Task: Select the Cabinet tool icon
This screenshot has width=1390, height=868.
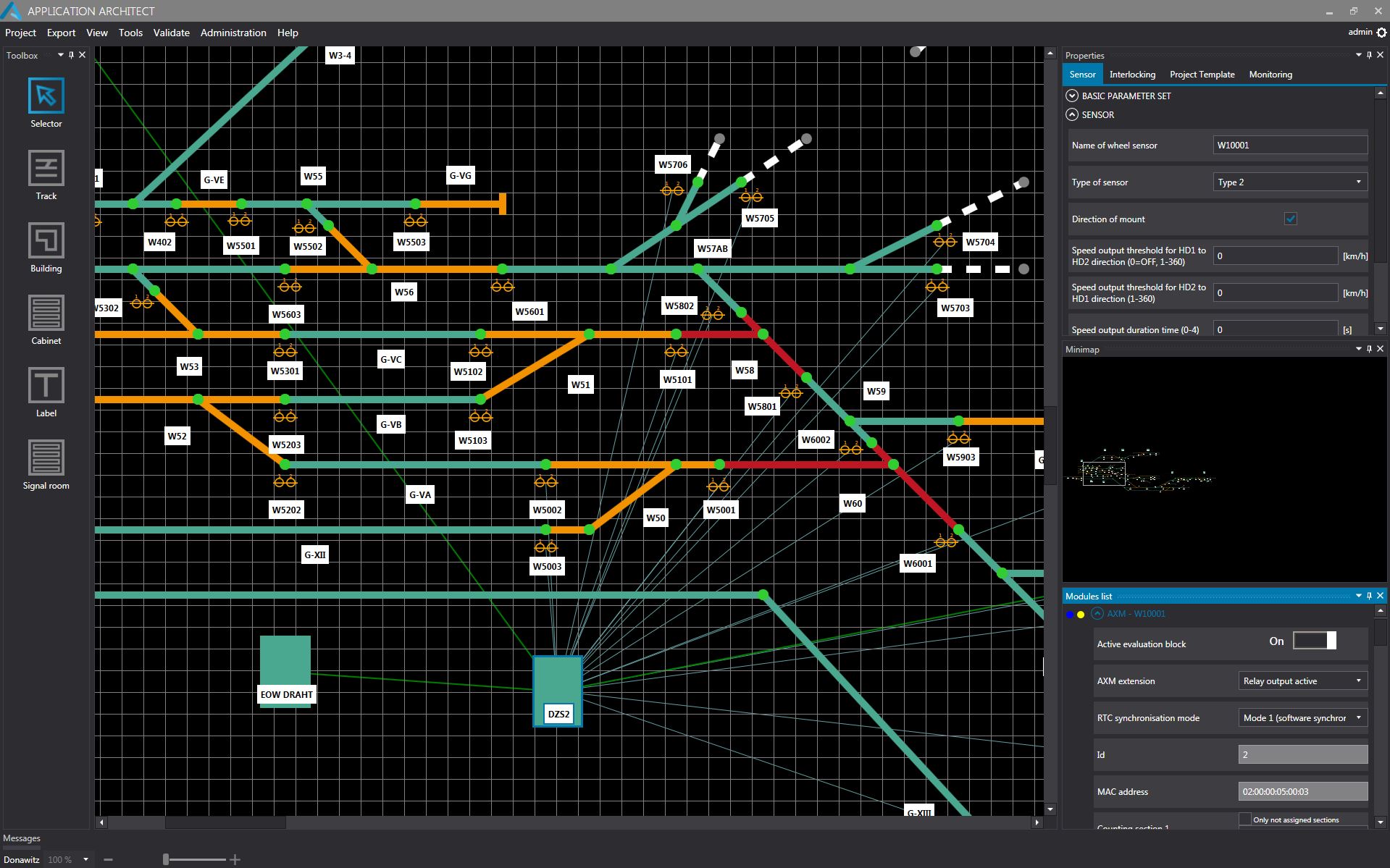Action: coord(46,313)
